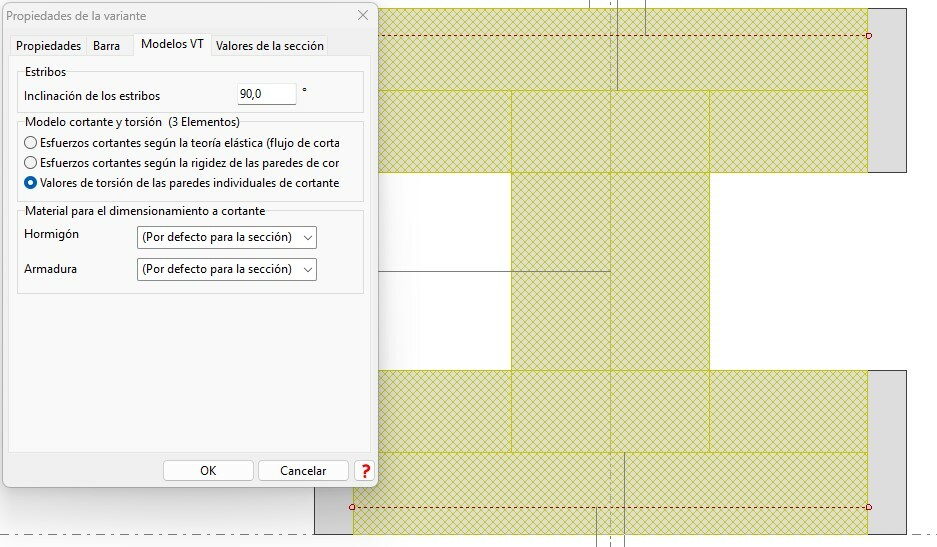Click the gray rectangle at top right
Viewport: 937px width, 547px height.
click(886, 90)
